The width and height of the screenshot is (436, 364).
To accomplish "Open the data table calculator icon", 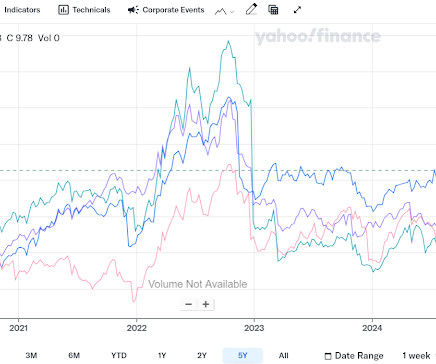I will click(273, 10).
